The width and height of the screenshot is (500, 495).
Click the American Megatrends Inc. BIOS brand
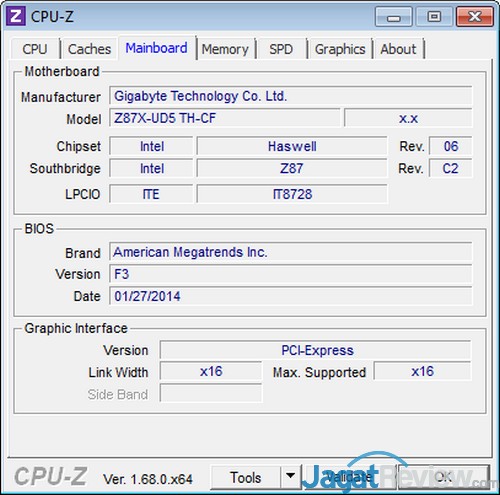pos(291,252)
